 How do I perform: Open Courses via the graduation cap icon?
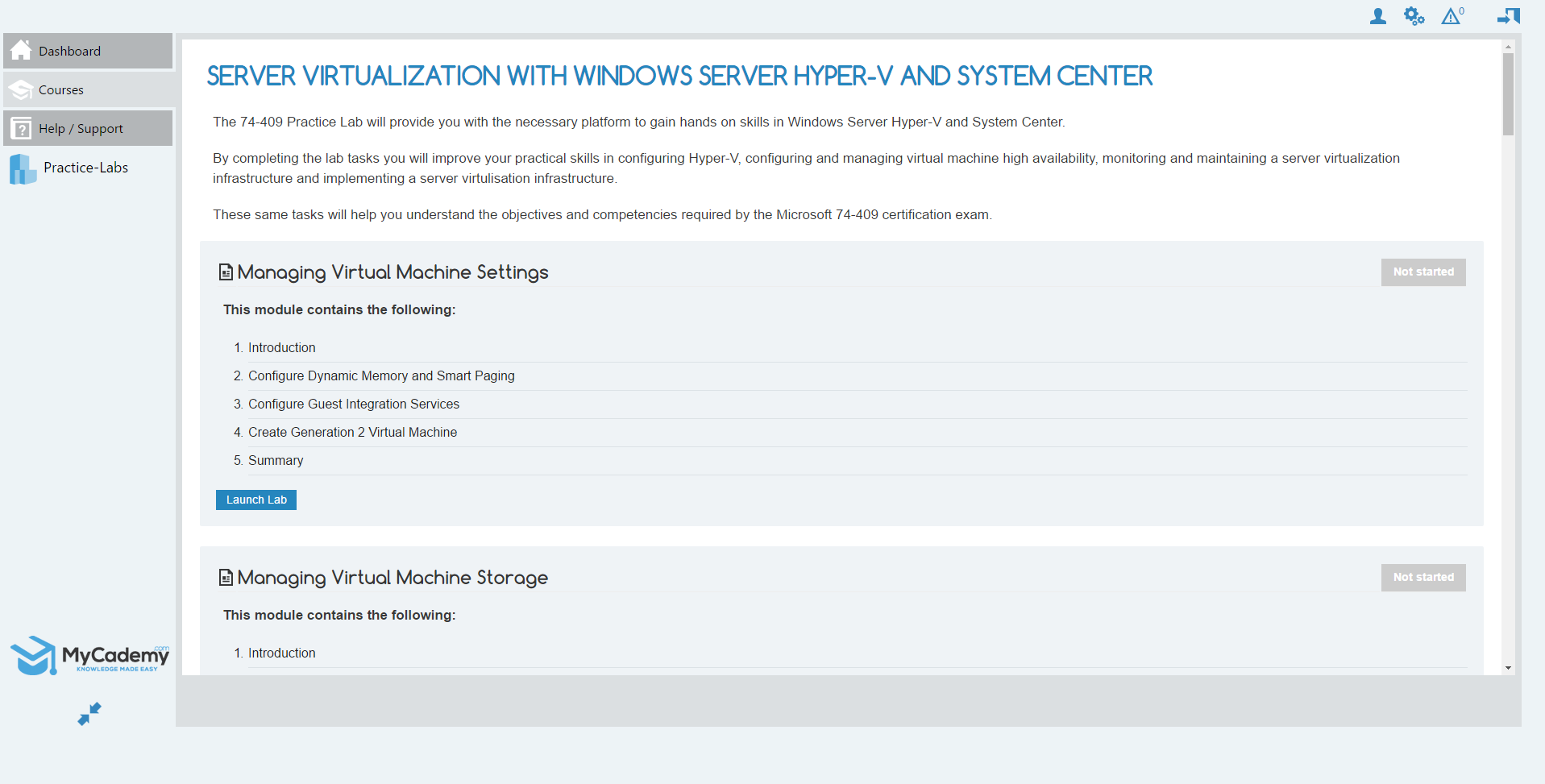click(20, 89)
